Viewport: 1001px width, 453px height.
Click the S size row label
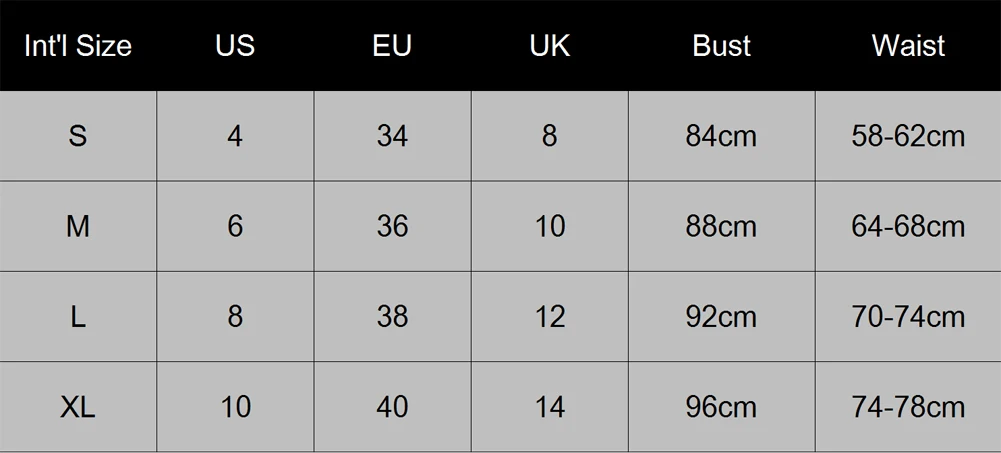click(x=78, y=136)
